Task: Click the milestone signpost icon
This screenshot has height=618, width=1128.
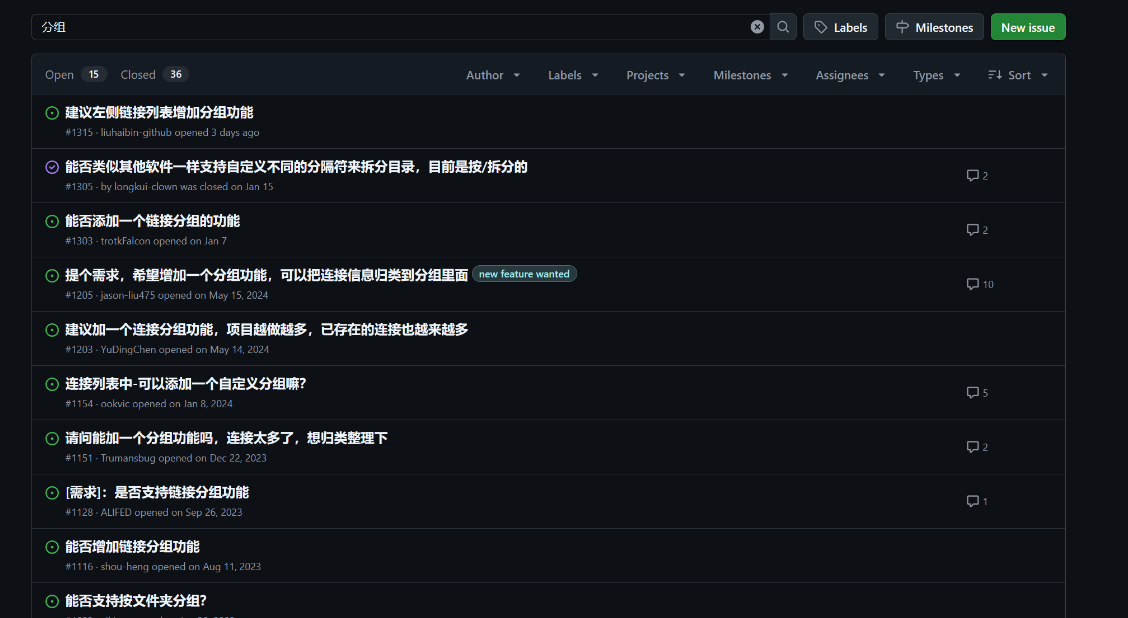Action: (905, 27)
